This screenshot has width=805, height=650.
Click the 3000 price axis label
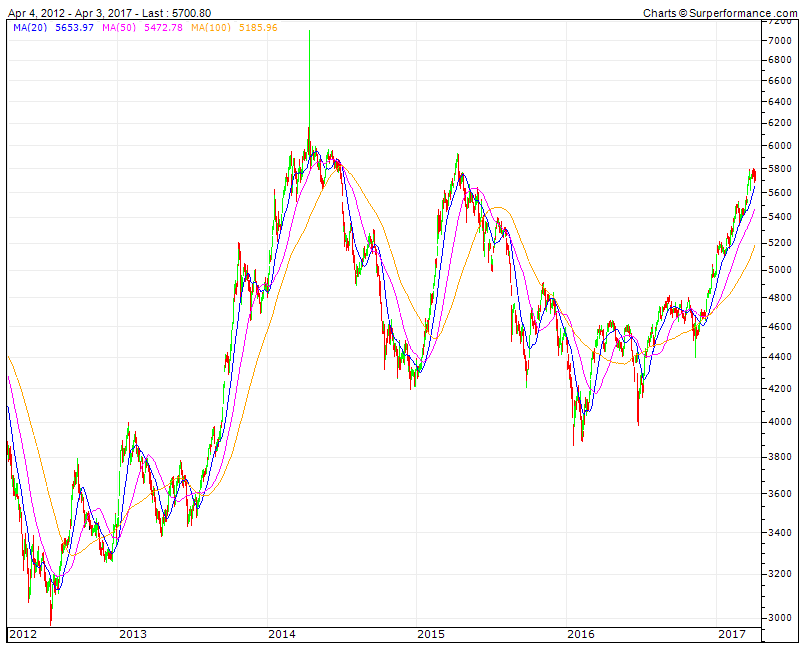(780, 618)
